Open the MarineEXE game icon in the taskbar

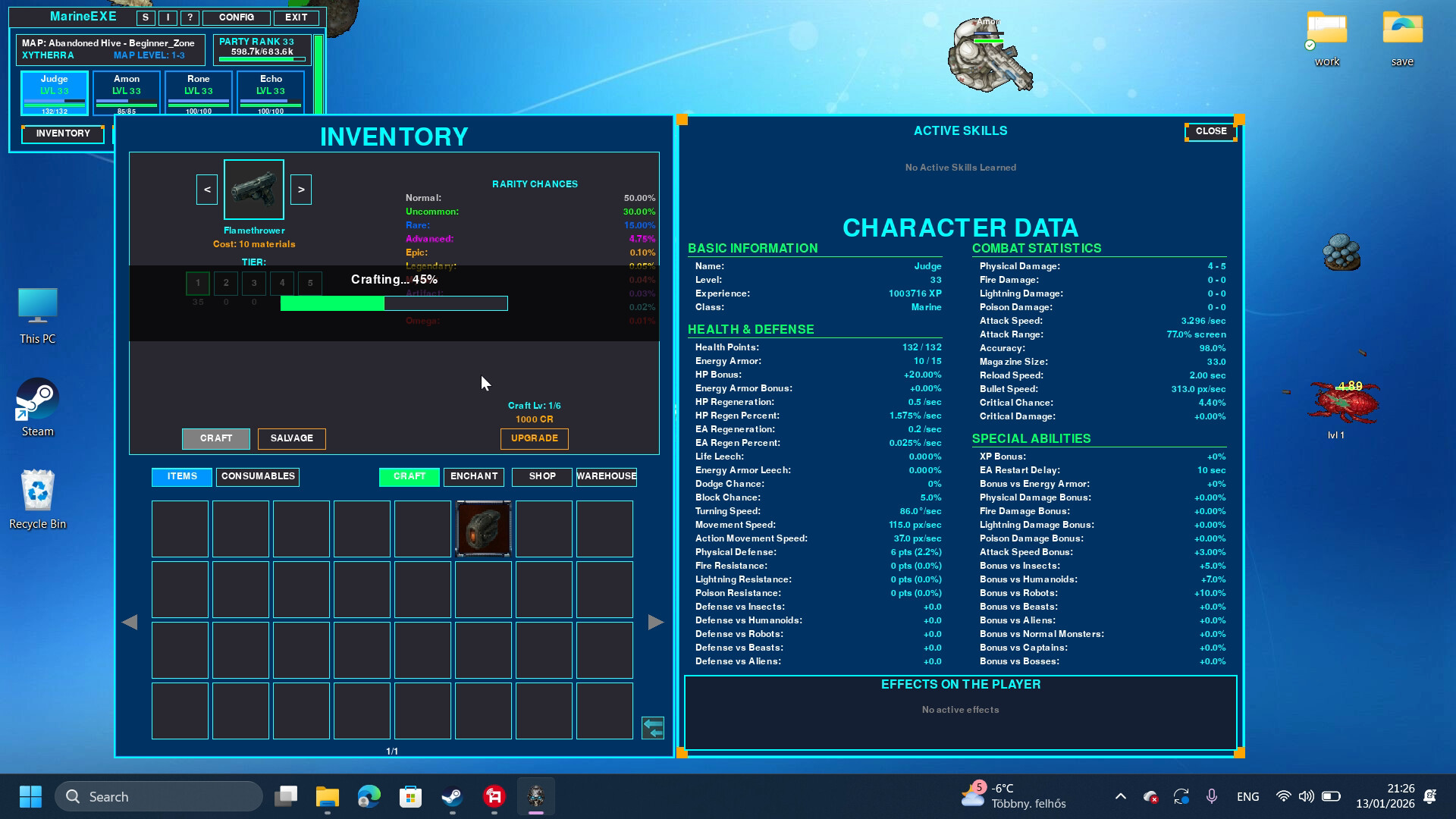point(536,796)
